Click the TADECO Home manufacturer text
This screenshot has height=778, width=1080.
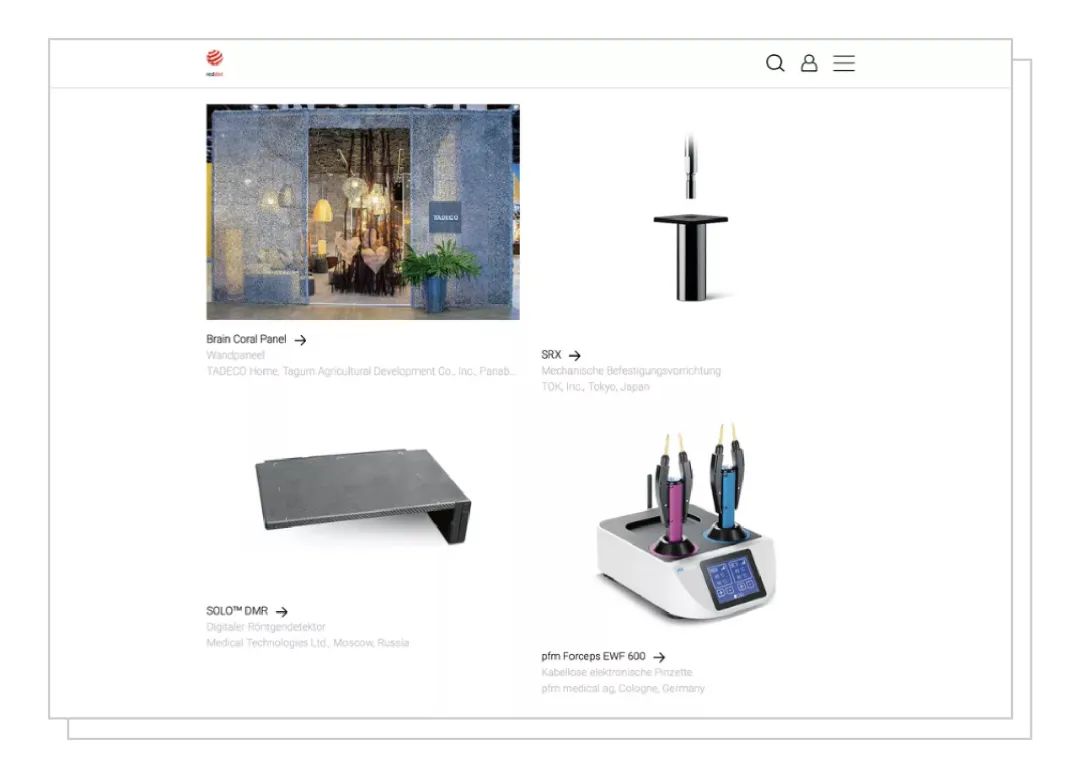[360, 371]
